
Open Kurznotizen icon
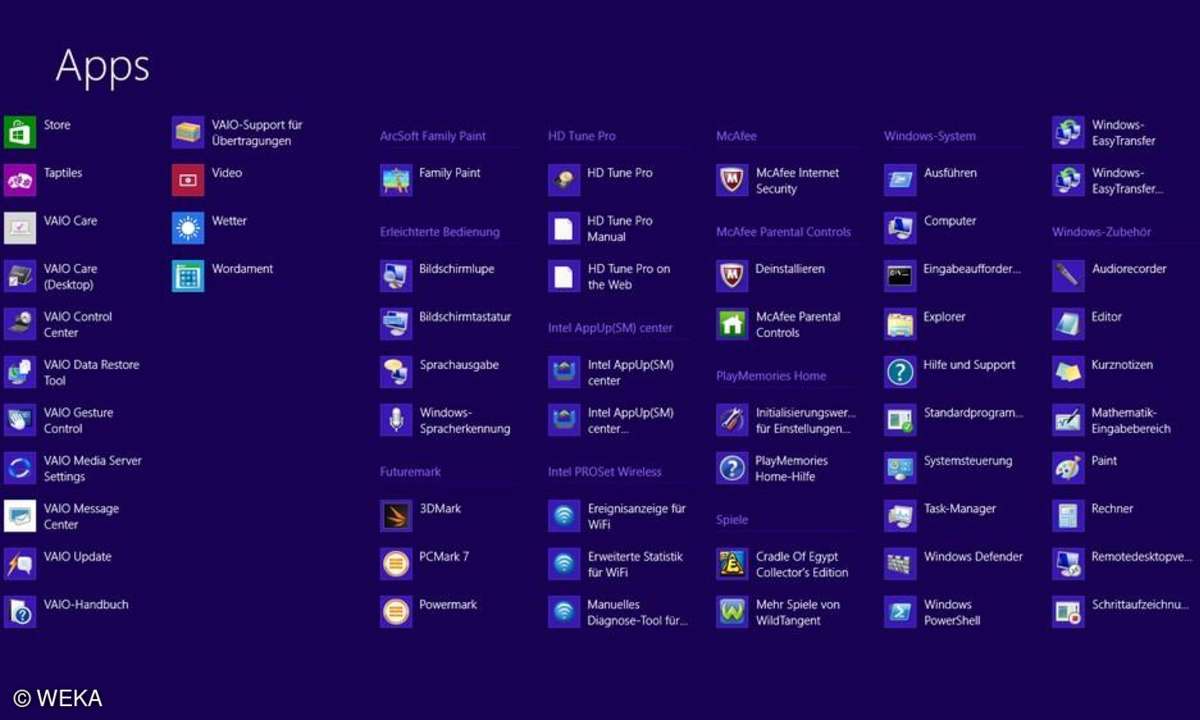point(1068,372)
